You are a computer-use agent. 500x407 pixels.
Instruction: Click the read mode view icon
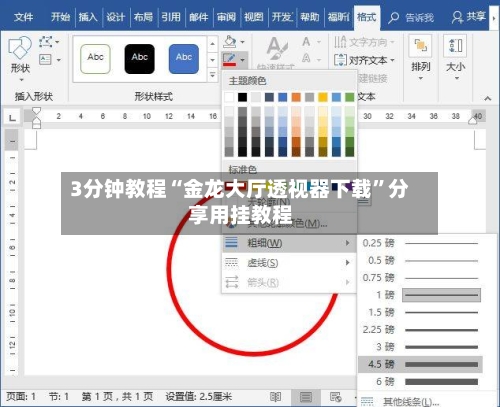(275, 397)
